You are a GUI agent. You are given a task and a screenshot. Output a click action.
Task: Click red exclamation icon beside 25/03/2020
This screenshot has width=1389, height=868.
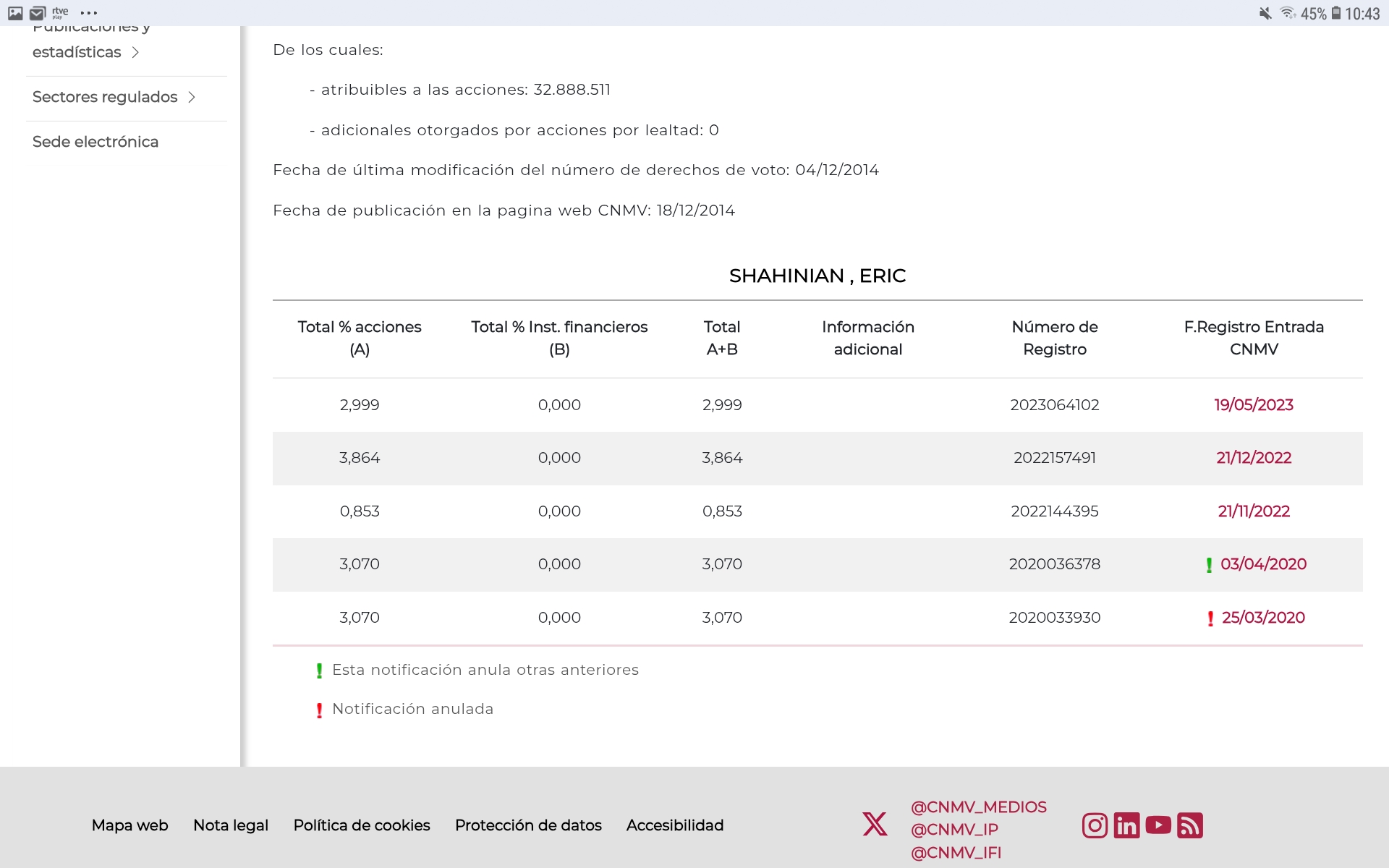(1210, 618)
